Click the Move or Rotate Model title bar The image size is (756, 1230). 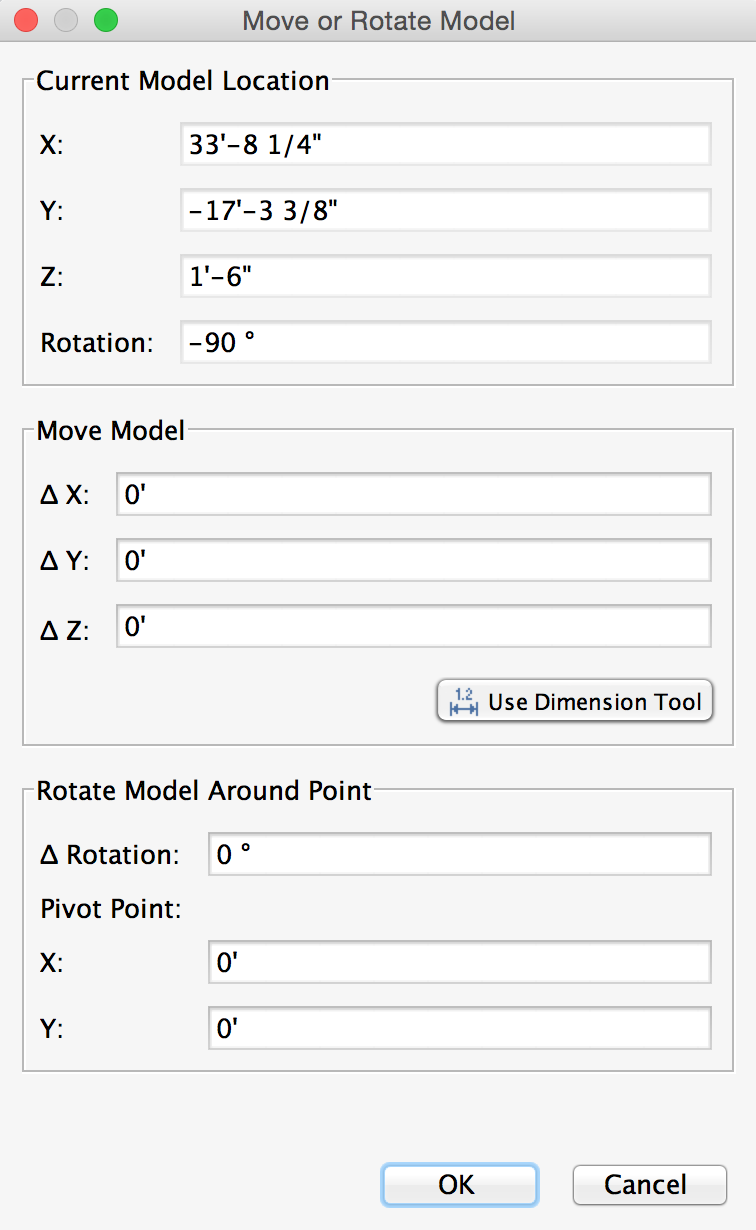pos(378,20)
